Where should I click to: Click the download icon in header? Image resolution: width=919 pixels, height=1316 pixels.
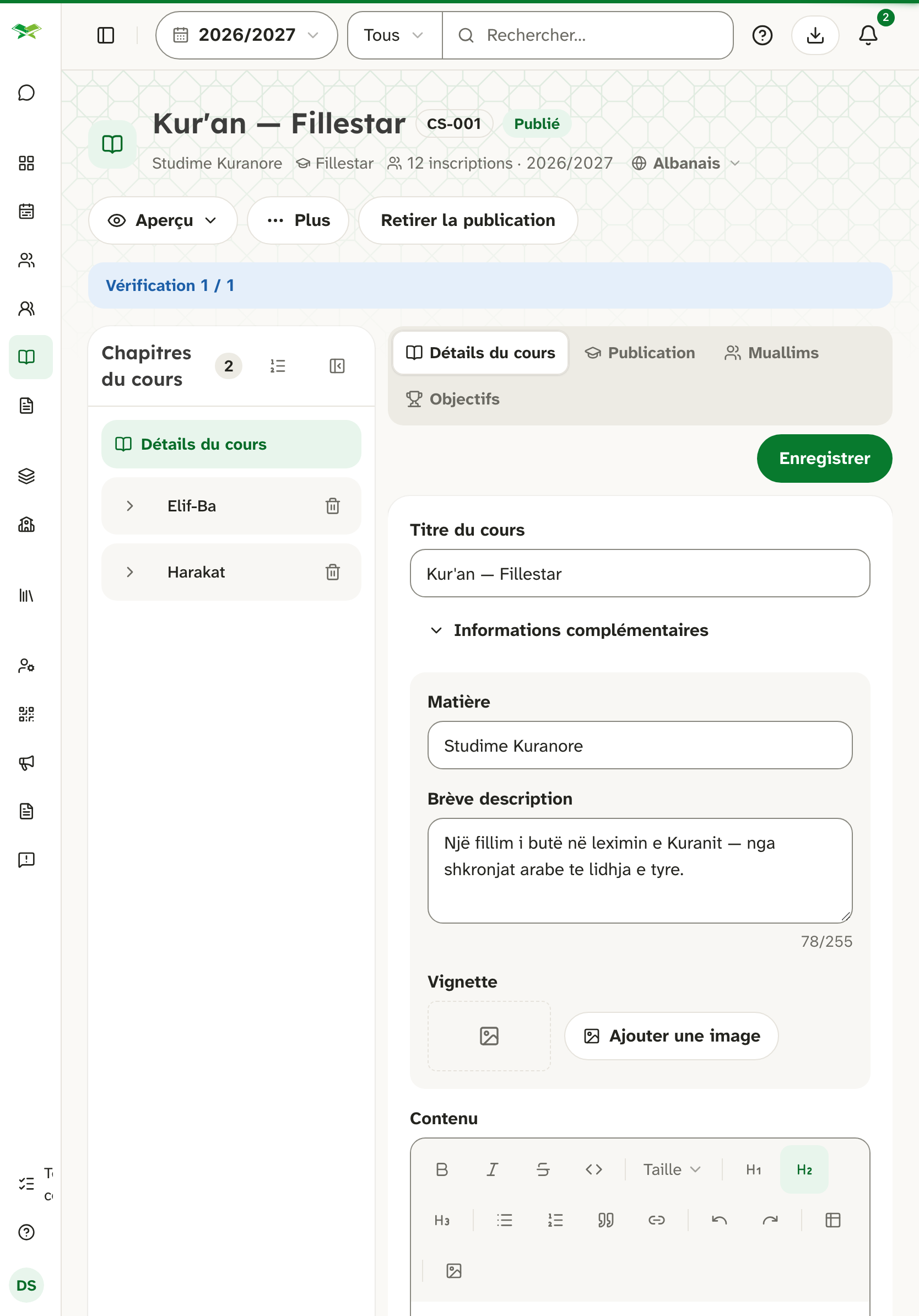coord(815,35)
